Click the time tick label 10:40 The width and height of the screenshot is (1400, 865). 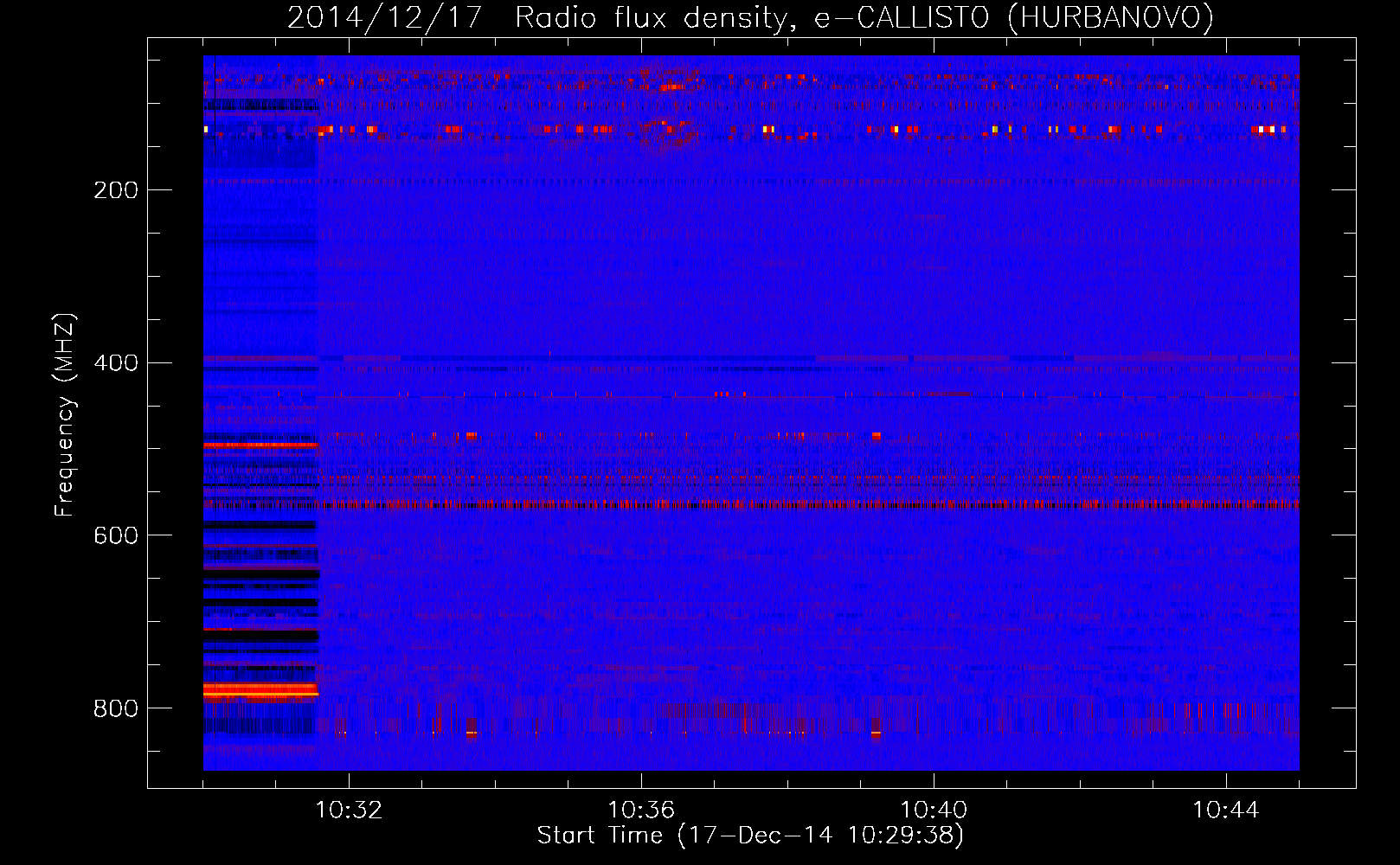[934, 811]
